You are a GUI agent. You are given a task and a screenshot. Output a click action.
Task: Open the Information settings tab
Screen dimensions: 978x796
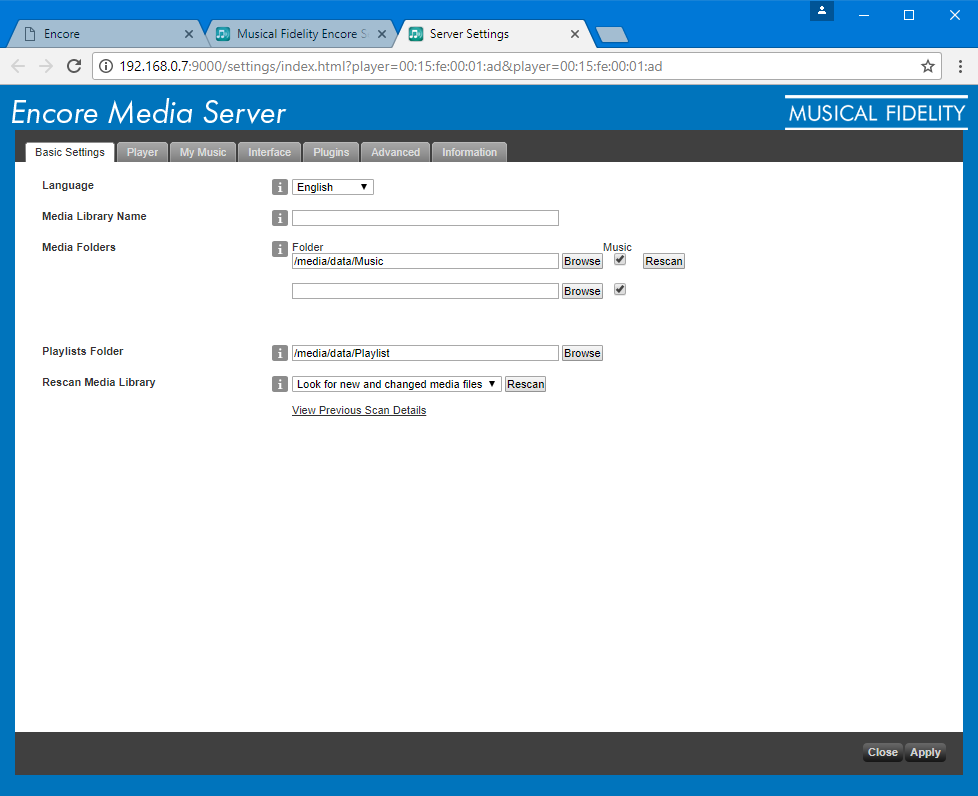[x=469, y=152]
